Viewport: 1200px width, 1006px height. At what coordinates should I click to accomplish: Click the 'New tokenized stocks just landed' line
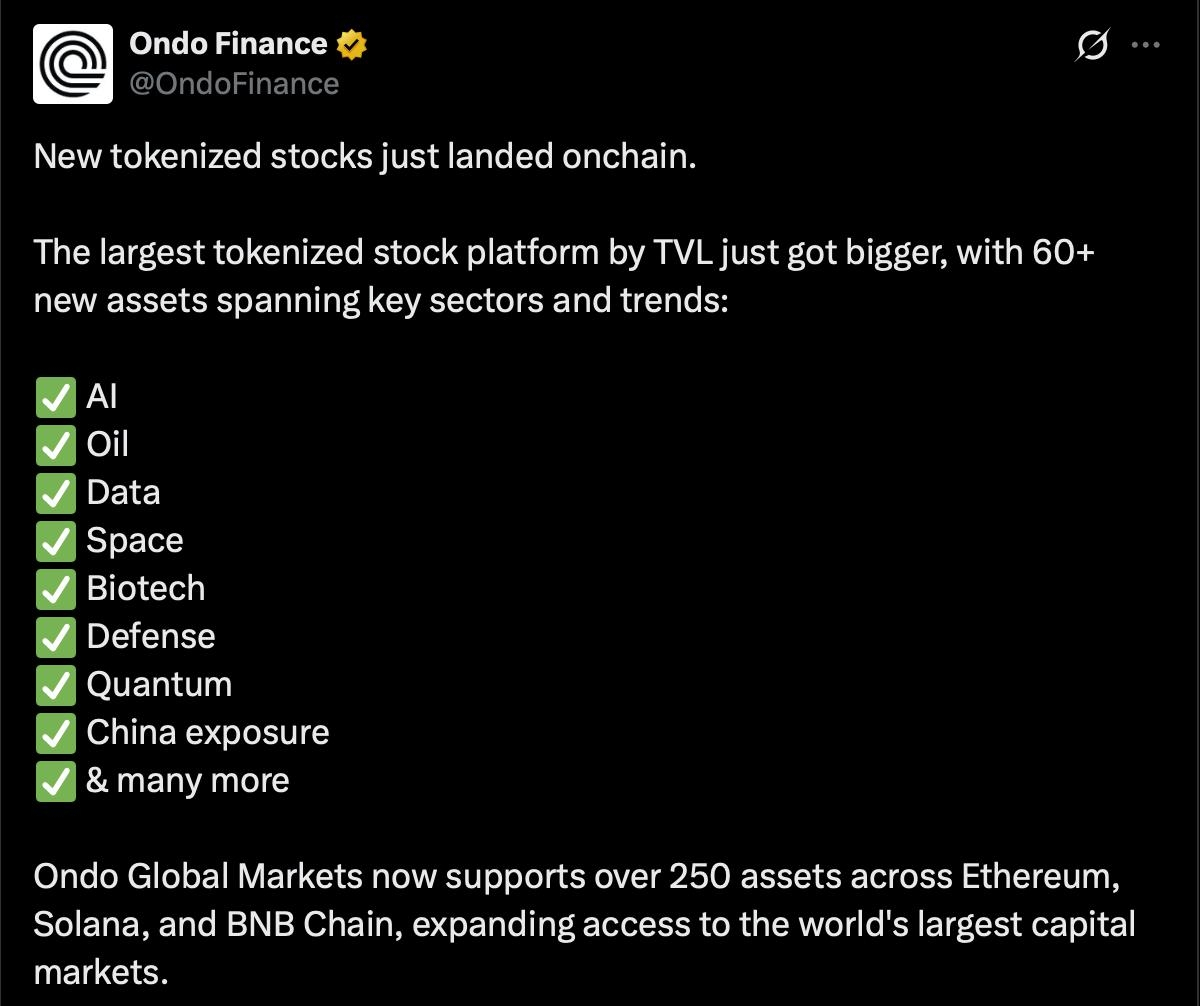coord(364,156)
